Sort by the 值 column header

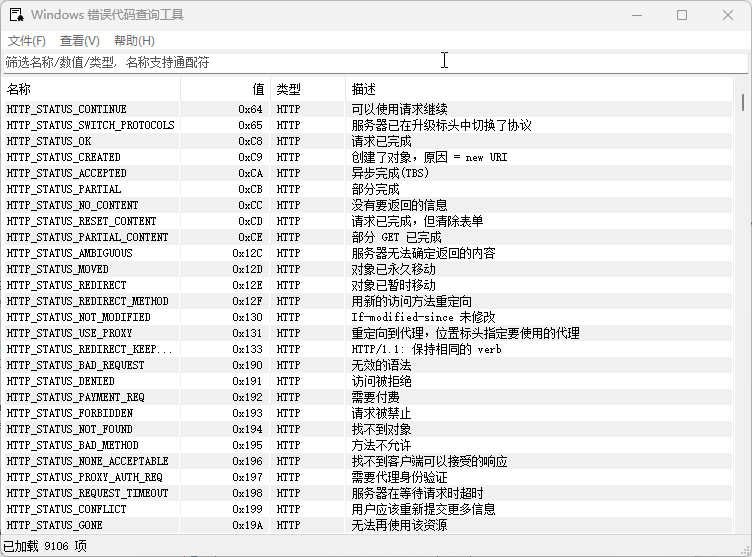[225, 89]
